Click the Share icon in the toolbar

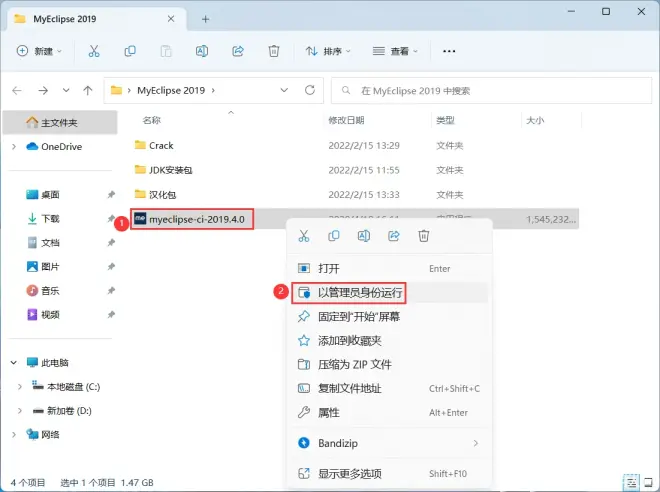(x=238, y=51)
